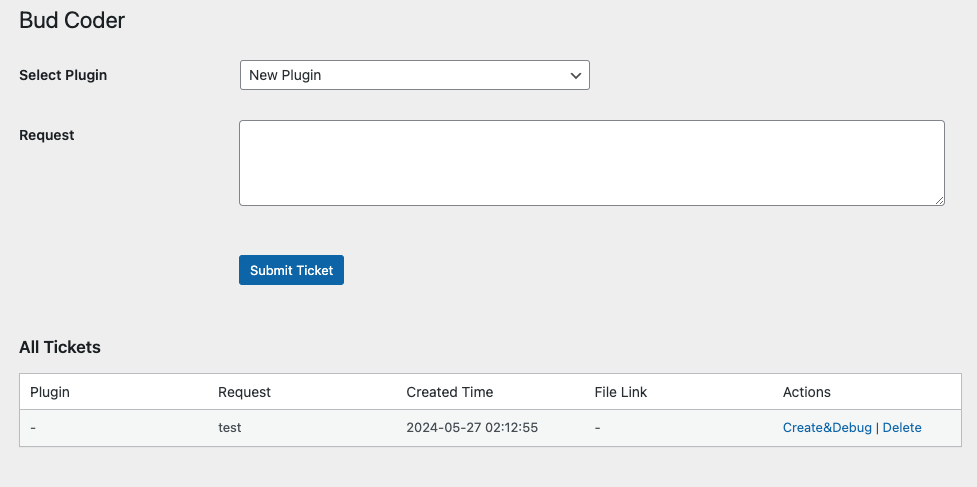Click the All Tickets section heading

pos(60,347)
